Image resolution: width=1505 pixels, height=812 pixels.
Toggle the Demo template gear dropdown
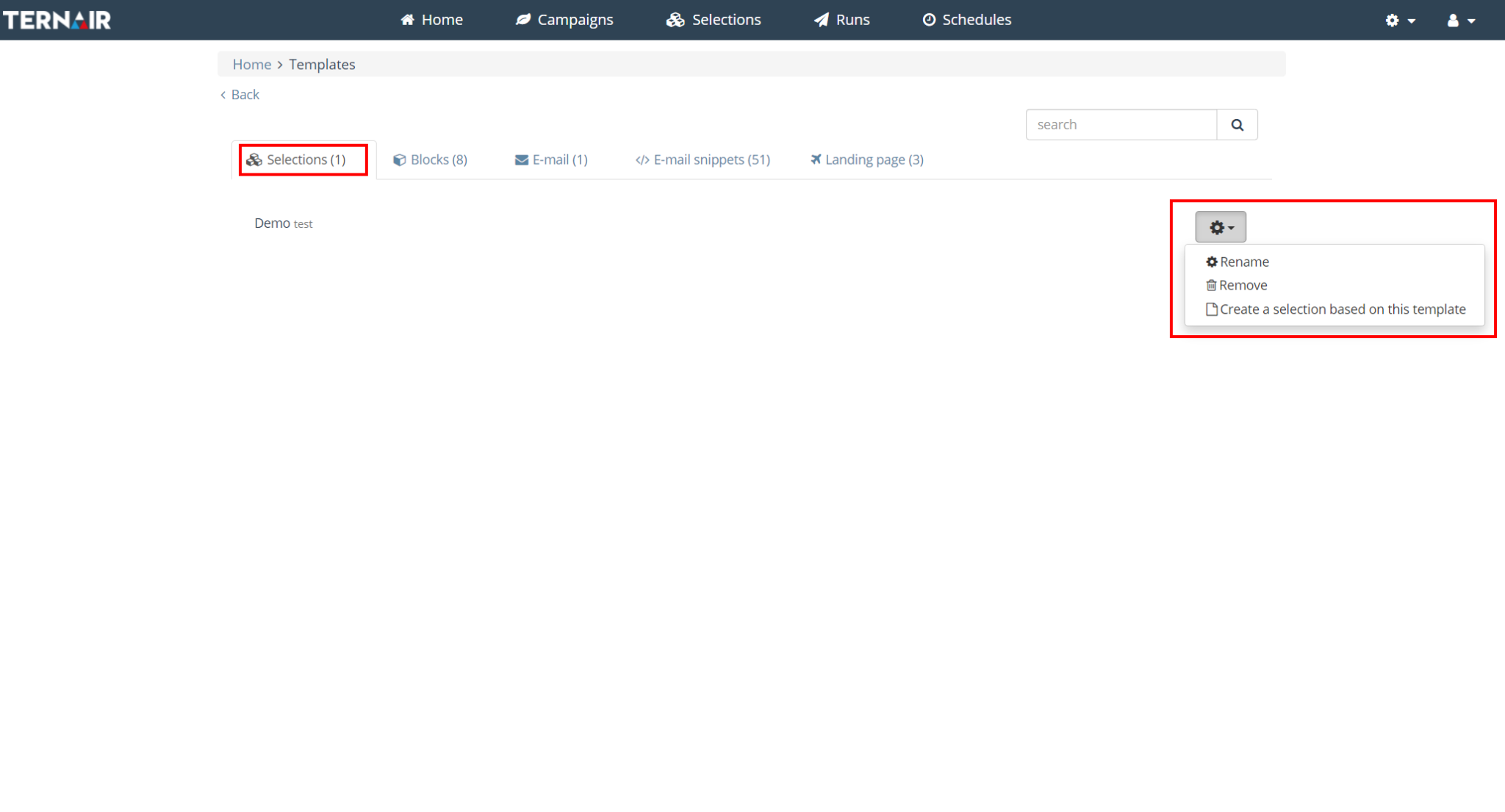(1221, 227)
